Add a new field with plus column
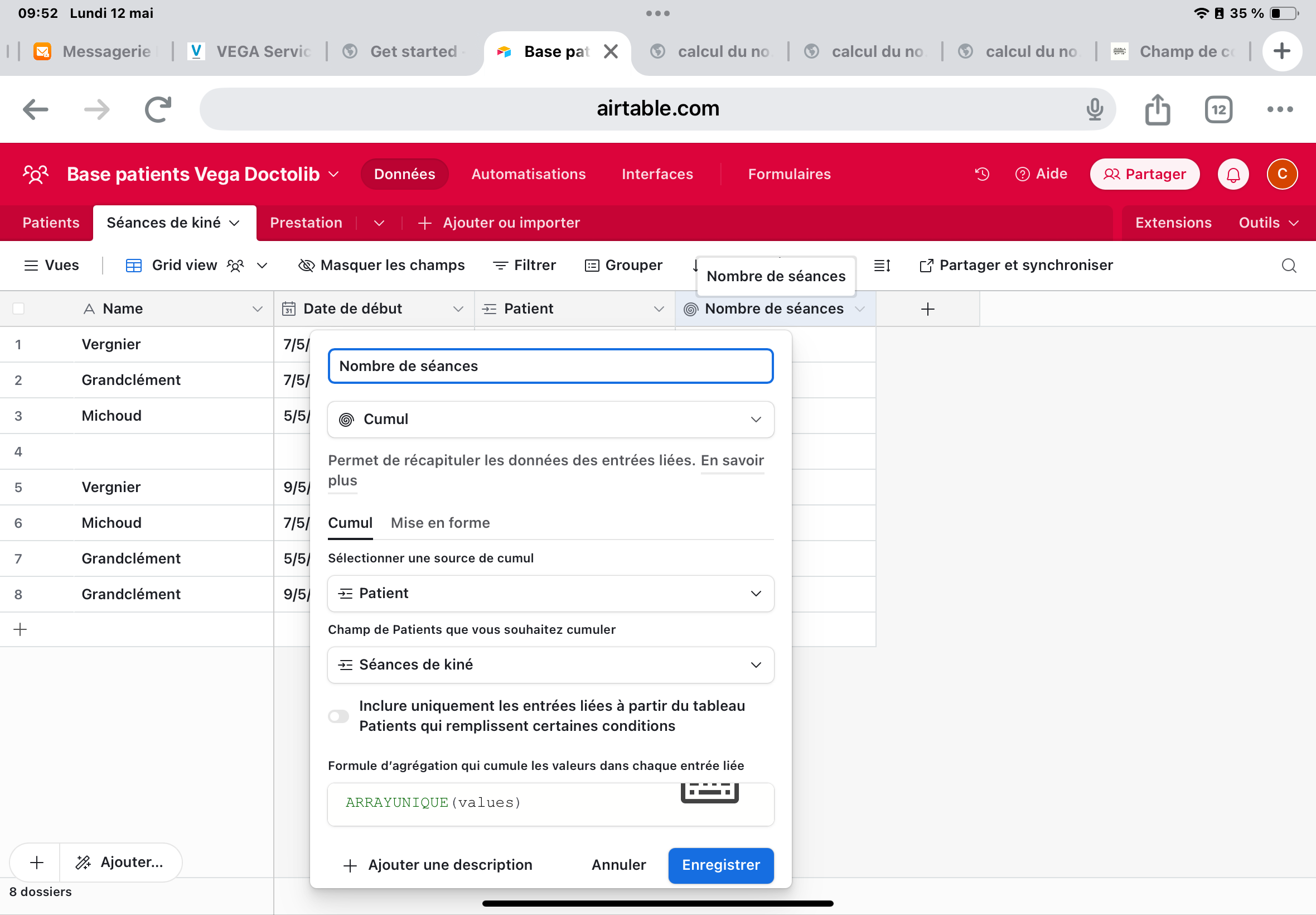This screenshot has width=1316, height=915. 927,309
